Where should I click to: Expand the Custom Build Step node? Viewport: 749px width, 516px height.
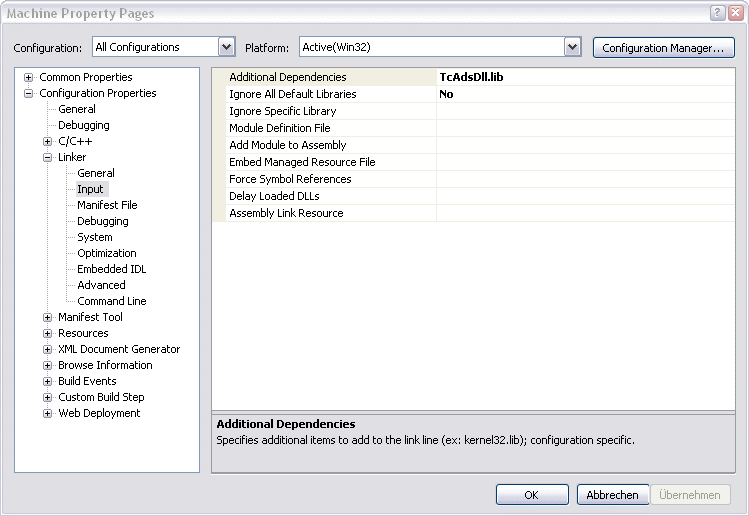[x=47, y=398]
